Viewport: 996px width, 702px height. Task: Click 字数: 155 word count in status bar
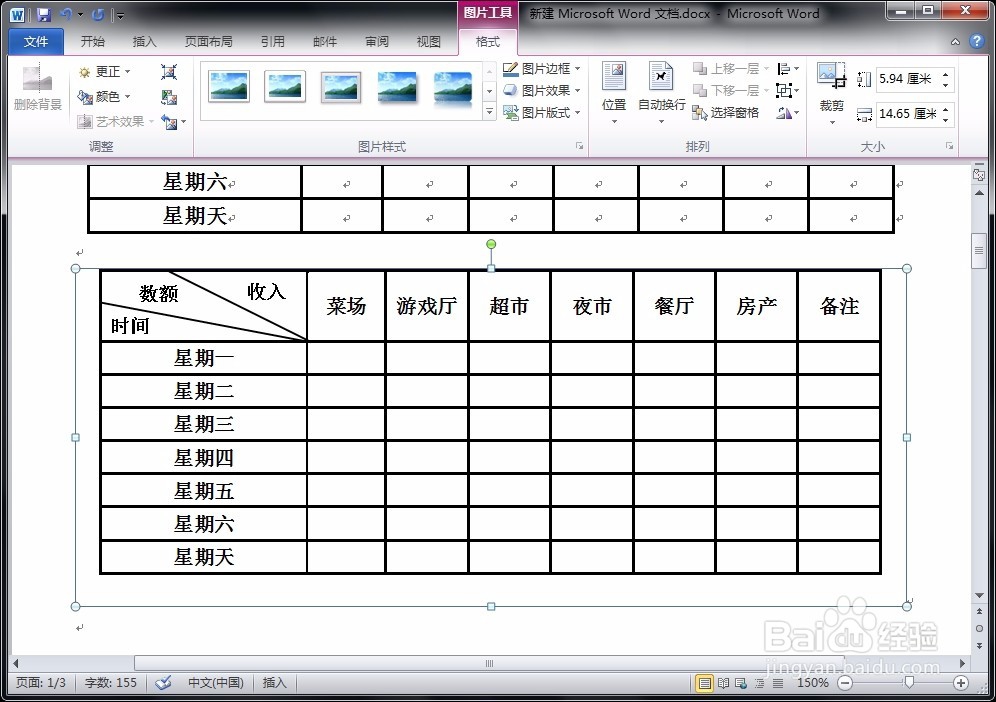110,683
